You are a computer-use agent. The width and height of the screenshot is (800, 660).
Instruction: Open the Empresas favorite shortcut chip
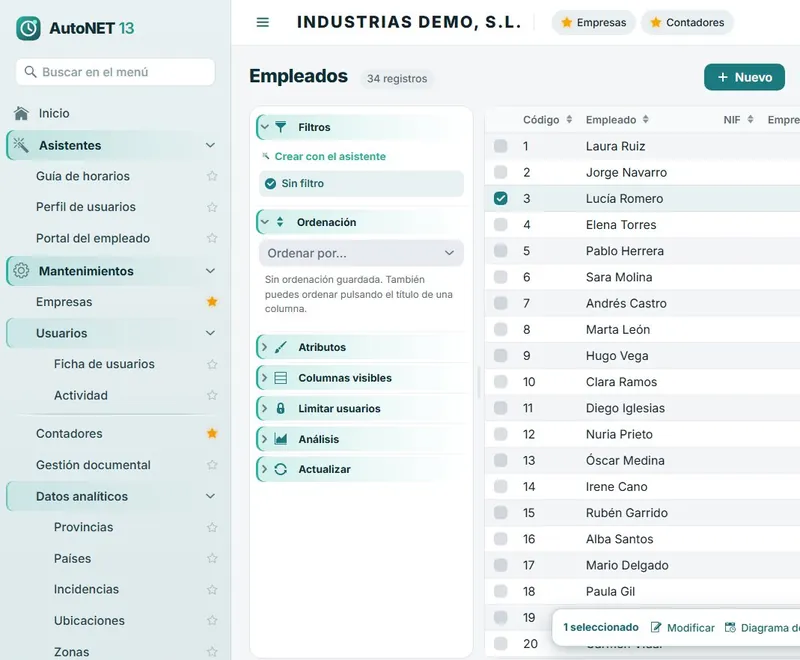593,22
